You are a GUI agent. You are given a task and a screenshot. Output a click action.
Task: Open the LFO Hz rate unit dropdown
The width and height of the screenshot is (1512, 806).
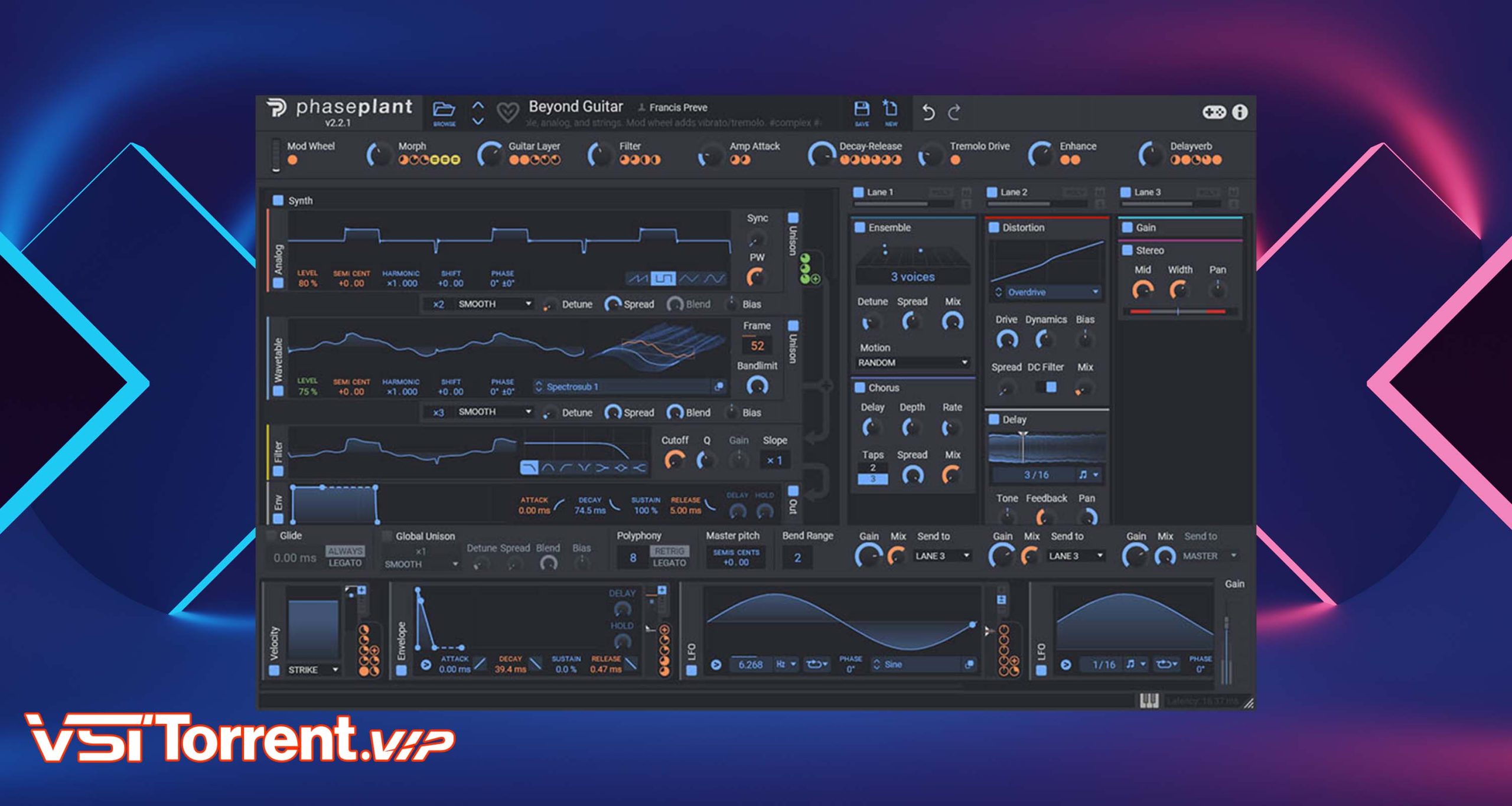pos(786,664)
